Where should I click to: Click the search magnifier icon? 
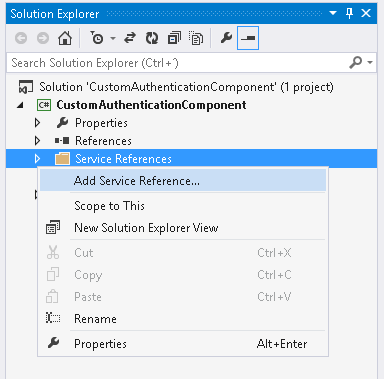point(356,62)
